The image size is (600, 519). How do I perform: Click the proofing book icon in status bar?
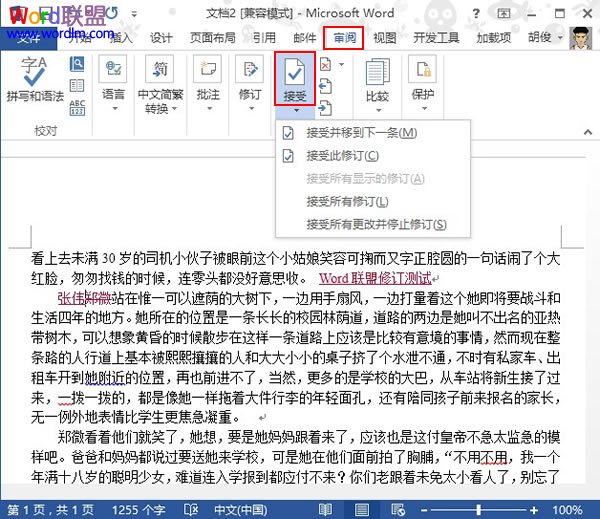click(191, 509)
